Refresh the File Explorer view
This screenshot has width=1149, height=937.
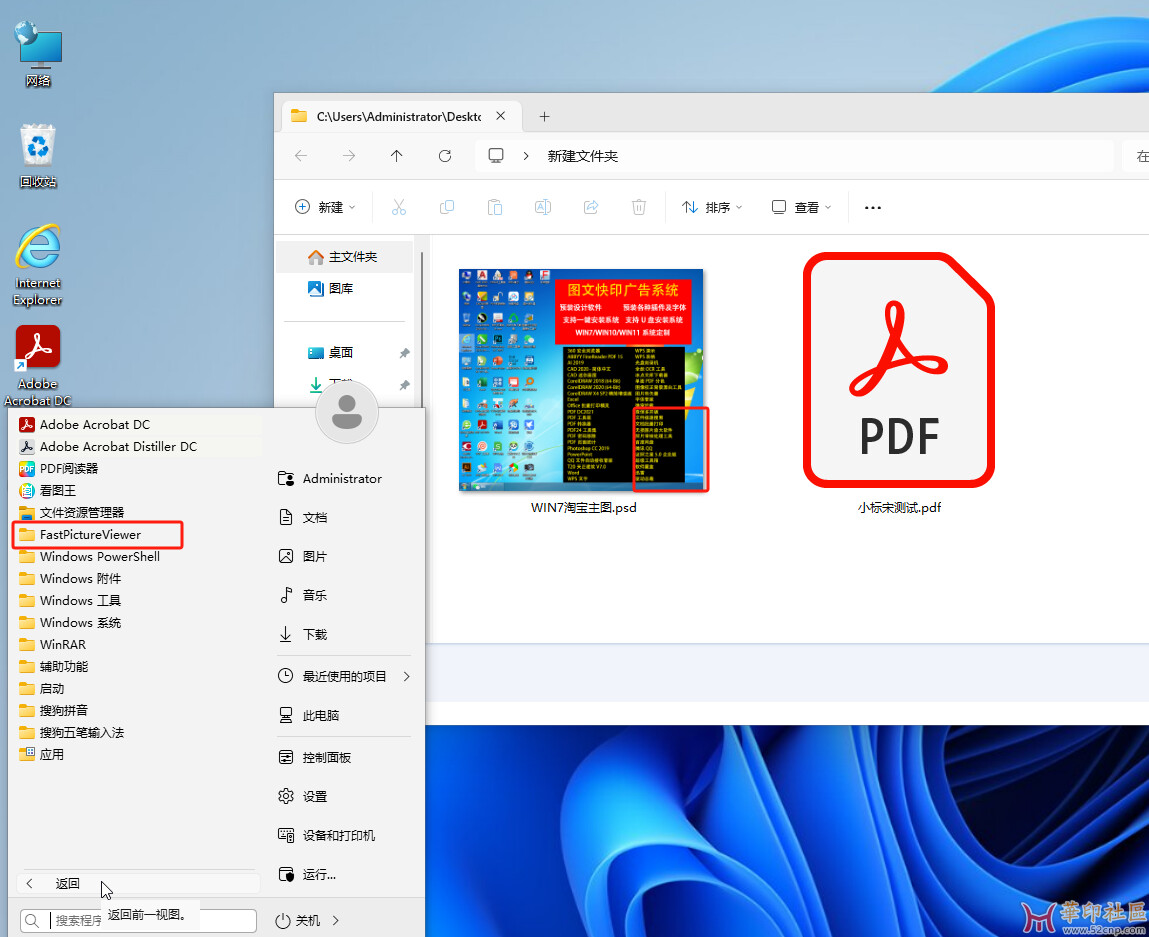445,155
